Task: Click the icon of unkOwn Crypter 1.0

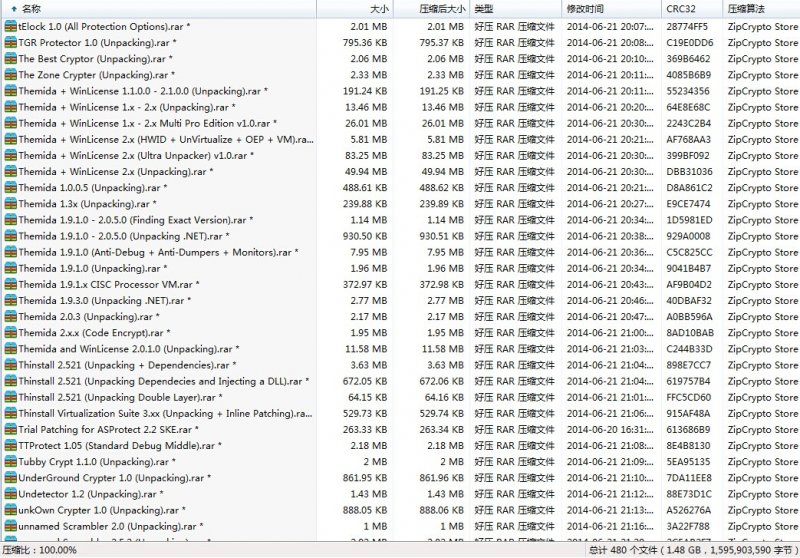Action: pyautogui.click(x=10, y=511)
